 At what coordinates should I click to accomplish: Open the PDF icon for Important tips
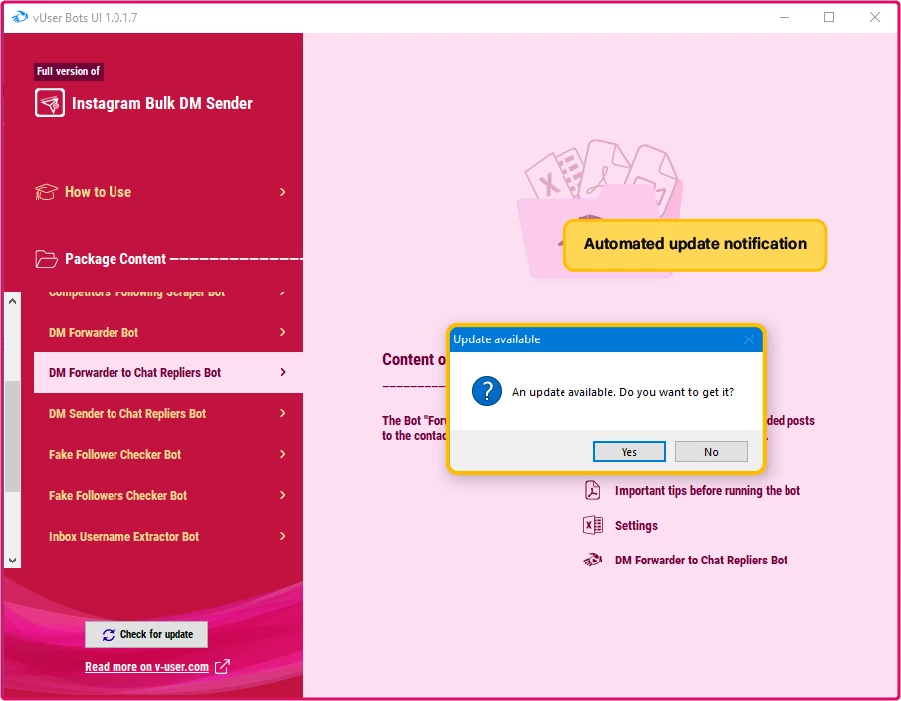click(592, 490)
